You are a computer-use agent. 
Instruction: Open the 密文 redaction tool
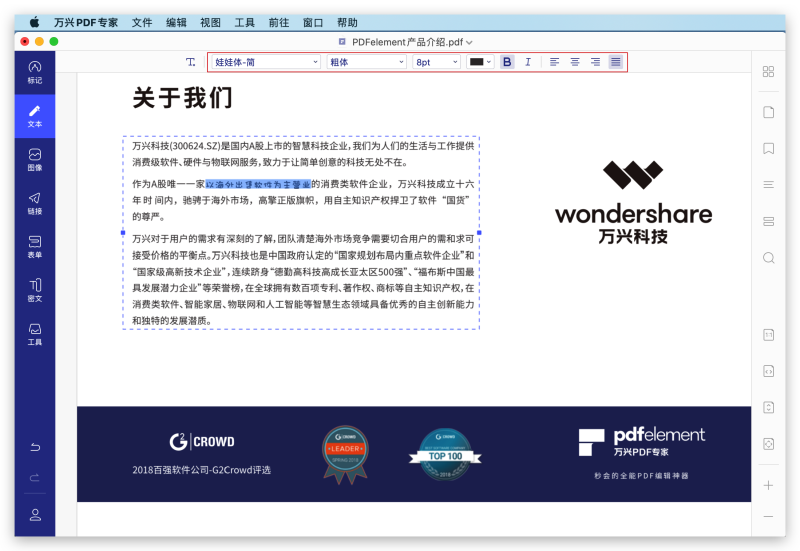pyautogui.click(x=35, y=290)
